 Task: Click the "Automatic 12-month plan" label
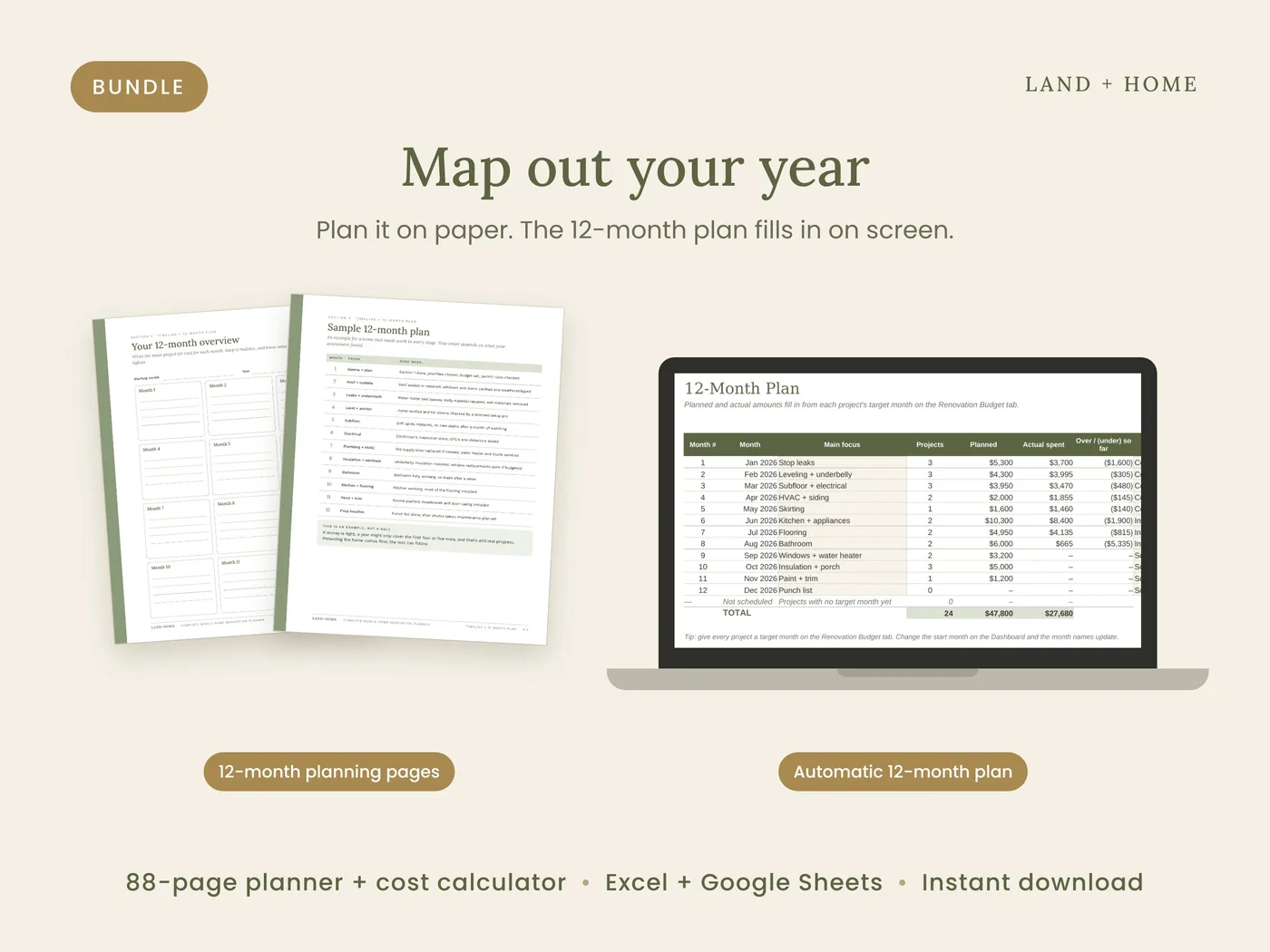pos(903,772)
